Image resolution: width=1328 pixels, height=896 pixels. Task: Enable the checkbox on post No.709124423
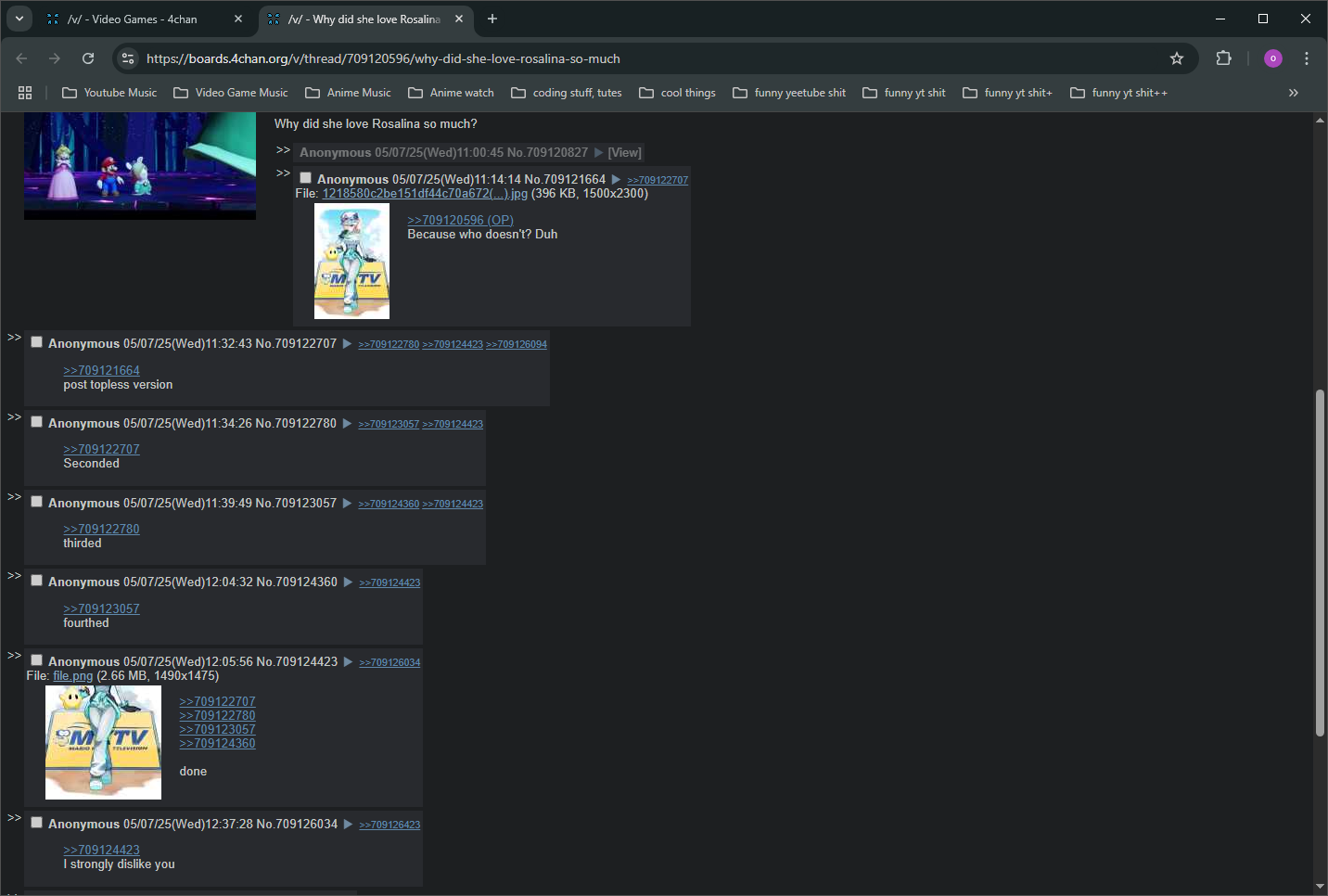point(36,660)
